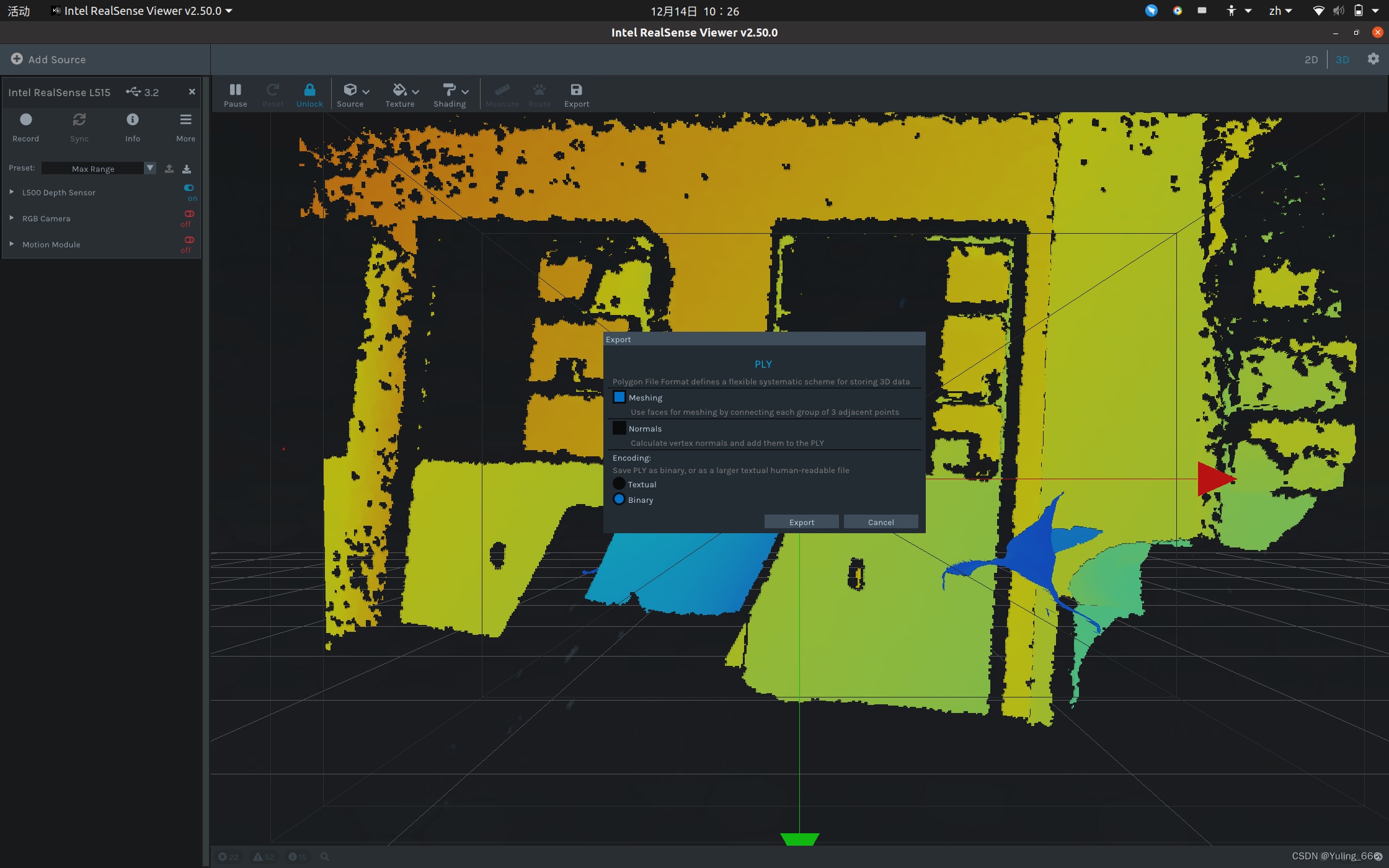Click the settings gear icon

tap(1373, 59)
